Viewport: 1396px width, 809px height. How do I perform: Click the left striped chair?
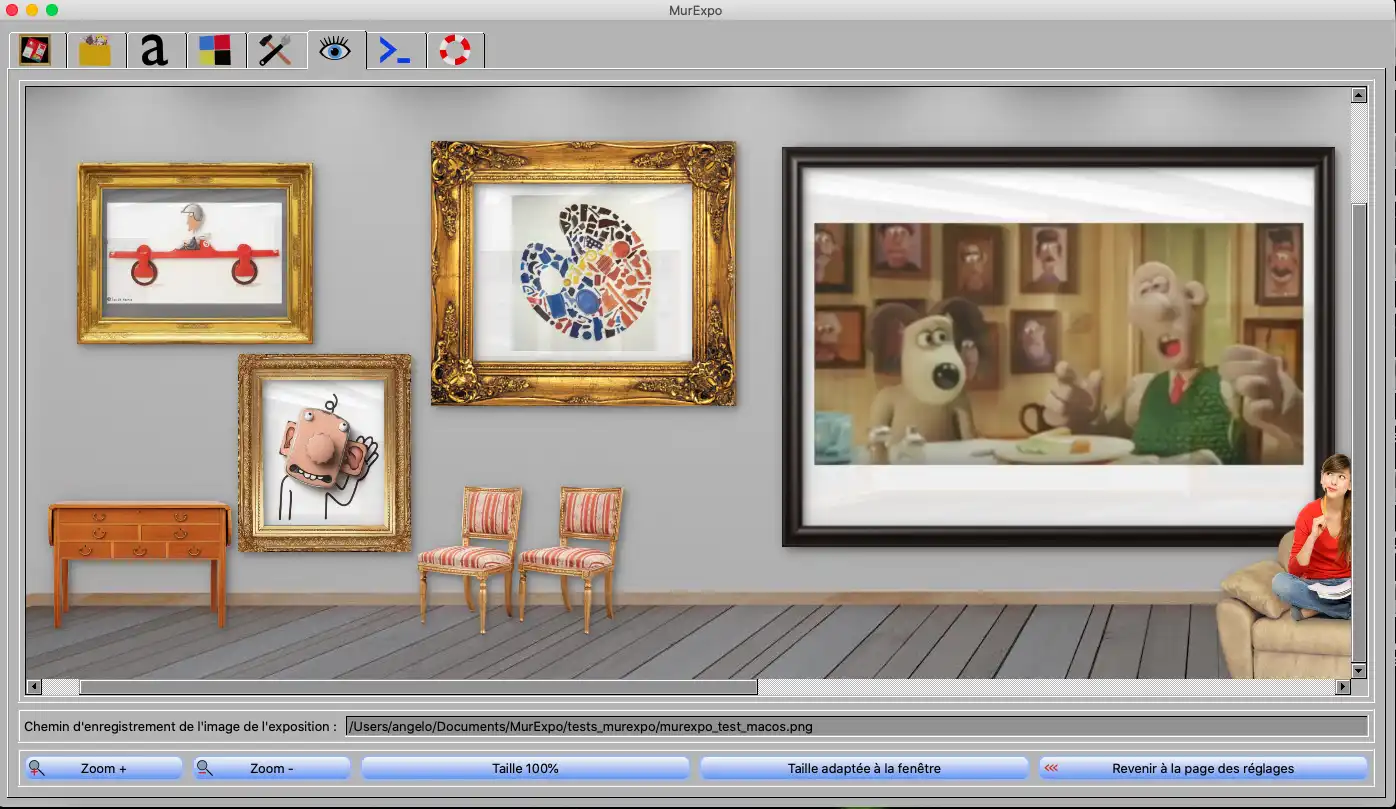click(471, 558)
